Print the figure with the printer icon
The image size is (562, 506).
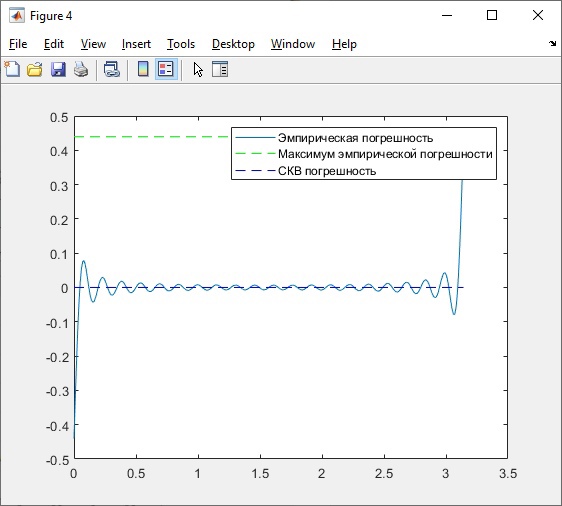pos(81,69)
